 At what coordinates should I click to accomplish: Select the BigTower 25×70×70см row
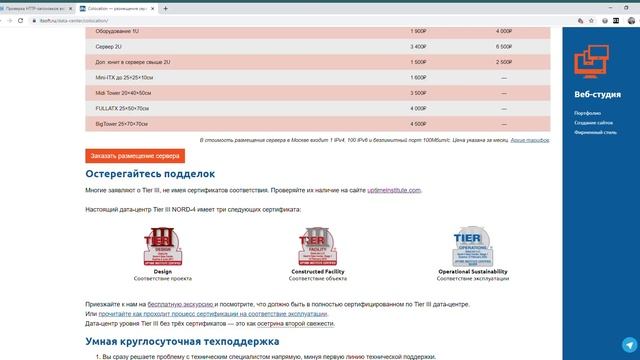pyautogui.click(x=318, y=124)
